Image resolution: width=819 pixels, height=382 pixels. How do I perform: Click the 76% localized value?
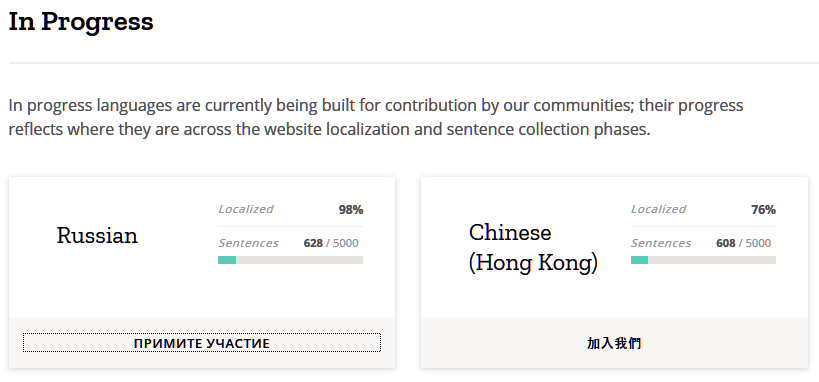click(763, 210)
